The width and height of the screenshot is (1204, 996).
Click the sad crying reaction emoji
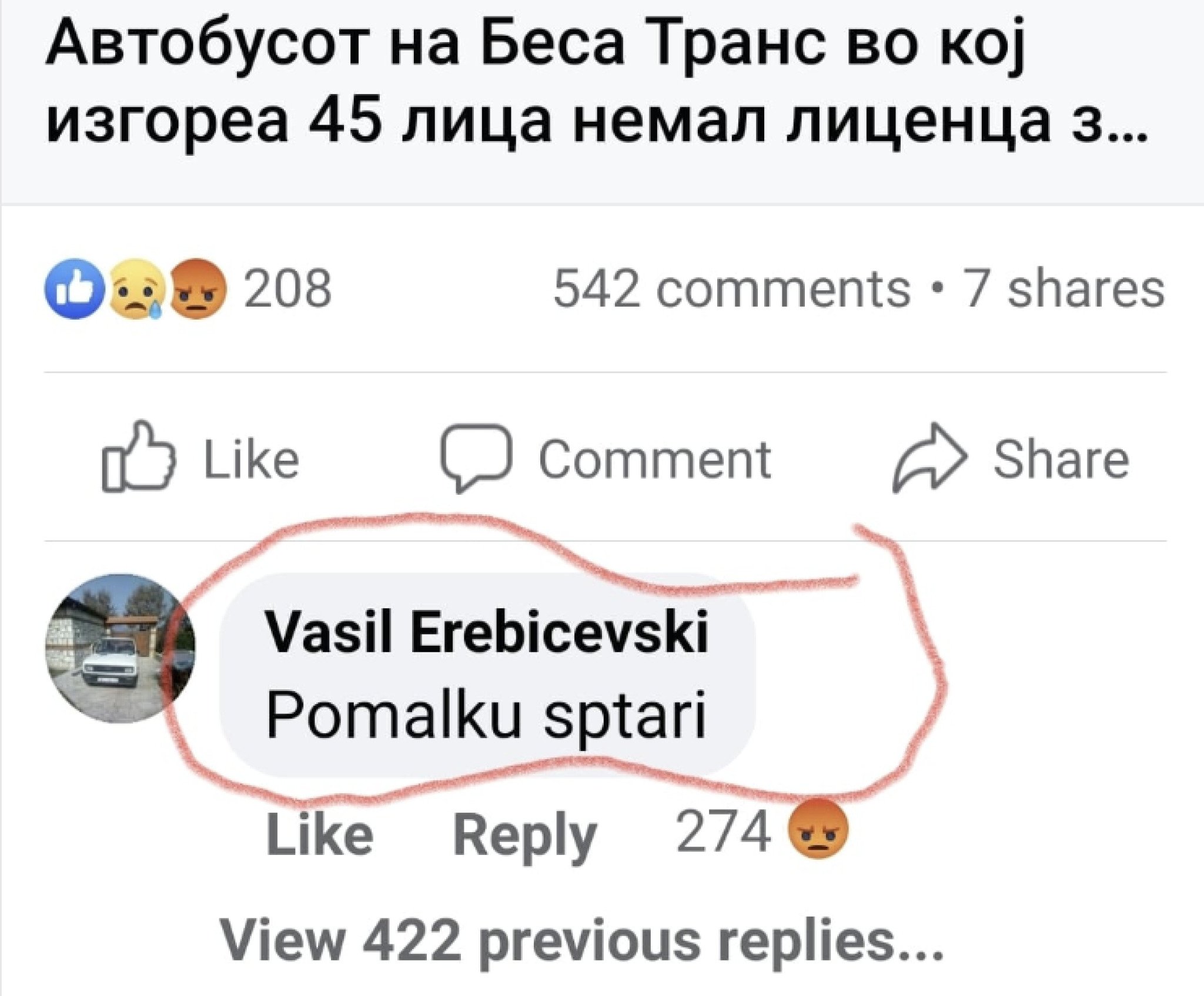(x=137, y=291)
